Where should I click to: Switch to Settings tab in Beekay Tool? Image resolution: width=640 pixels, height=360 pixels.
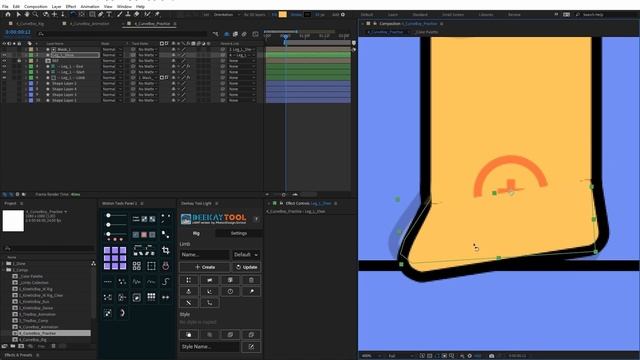239,233
